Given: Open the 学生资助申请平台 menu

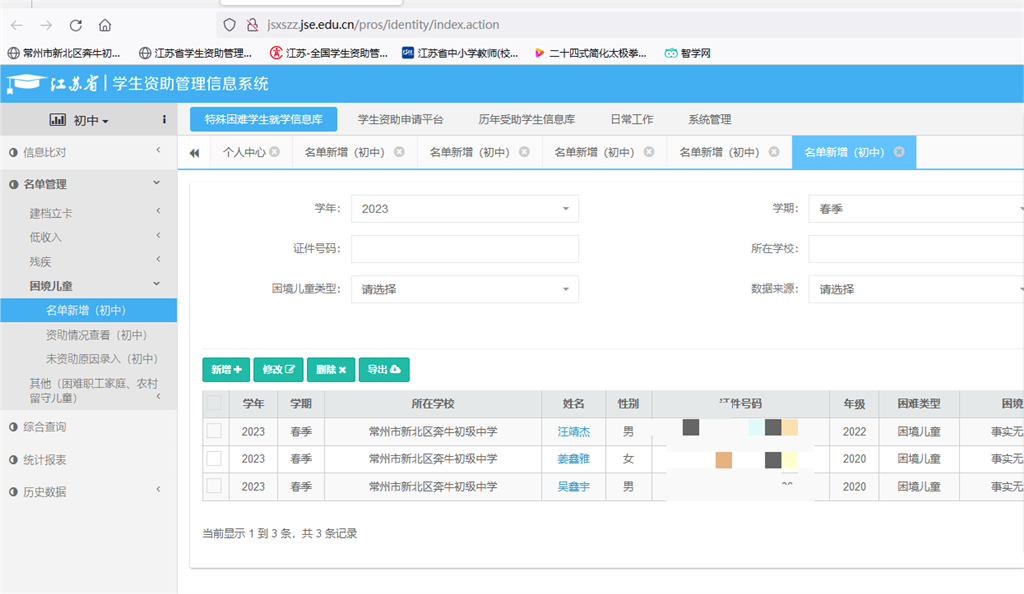Looking at the screenshot, I should pos(400,119).
